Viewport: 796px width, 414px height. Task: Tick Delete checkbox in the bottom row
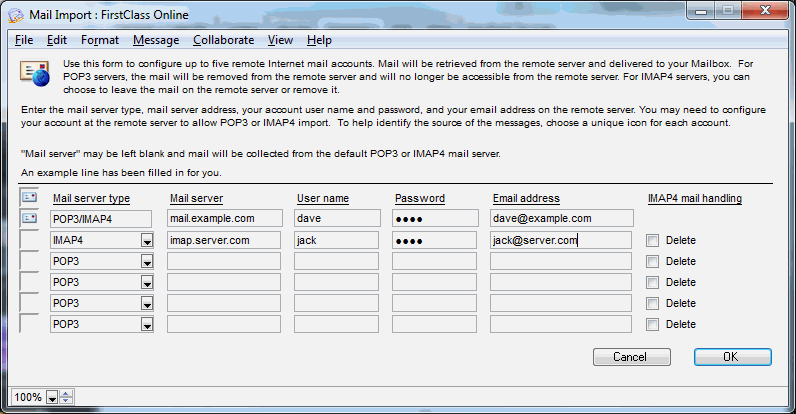click(653, 324)
